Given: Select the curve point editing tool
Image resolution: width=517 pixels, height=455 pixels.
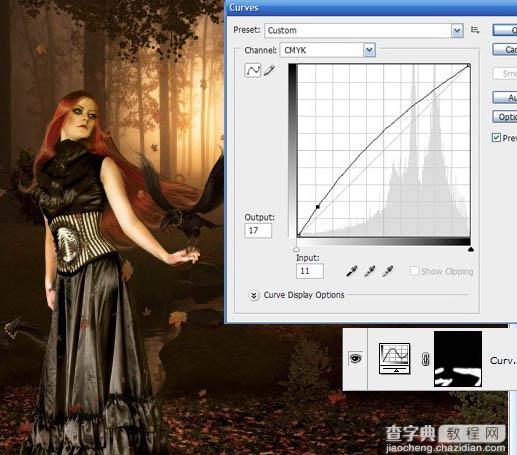Looking at the screenshot, I should pyautogui.click(x=252, y=71).
